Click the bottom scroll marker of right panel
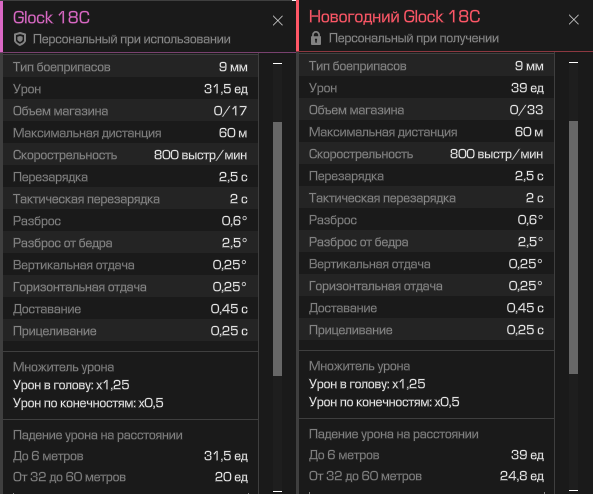Image resolution: width=593 pixels, height=494 pixels. [573, 490]
